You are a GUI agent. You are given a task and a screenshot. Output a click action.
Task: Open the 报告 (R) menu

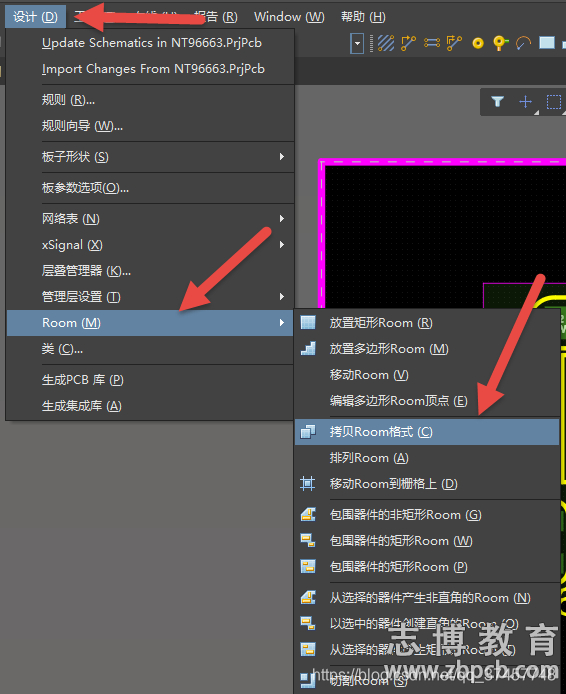pos(216,17)
